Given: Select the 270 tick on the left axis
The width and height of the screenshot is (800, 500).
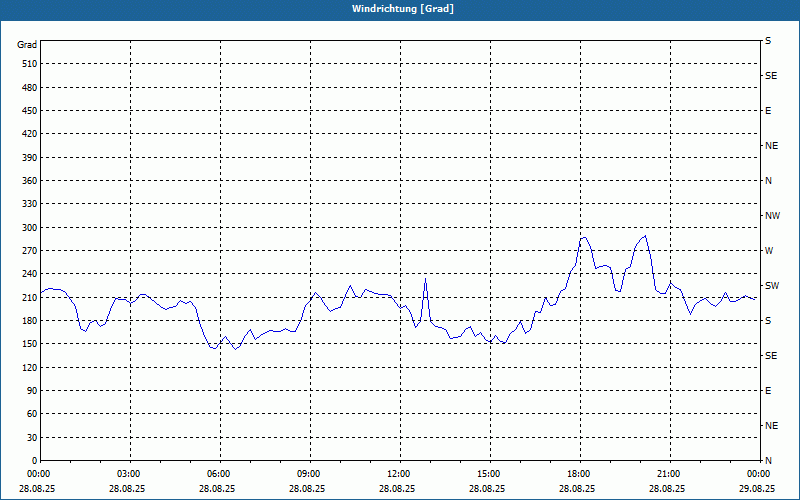Looking at the screenshot, I should (x=28, y=251).
